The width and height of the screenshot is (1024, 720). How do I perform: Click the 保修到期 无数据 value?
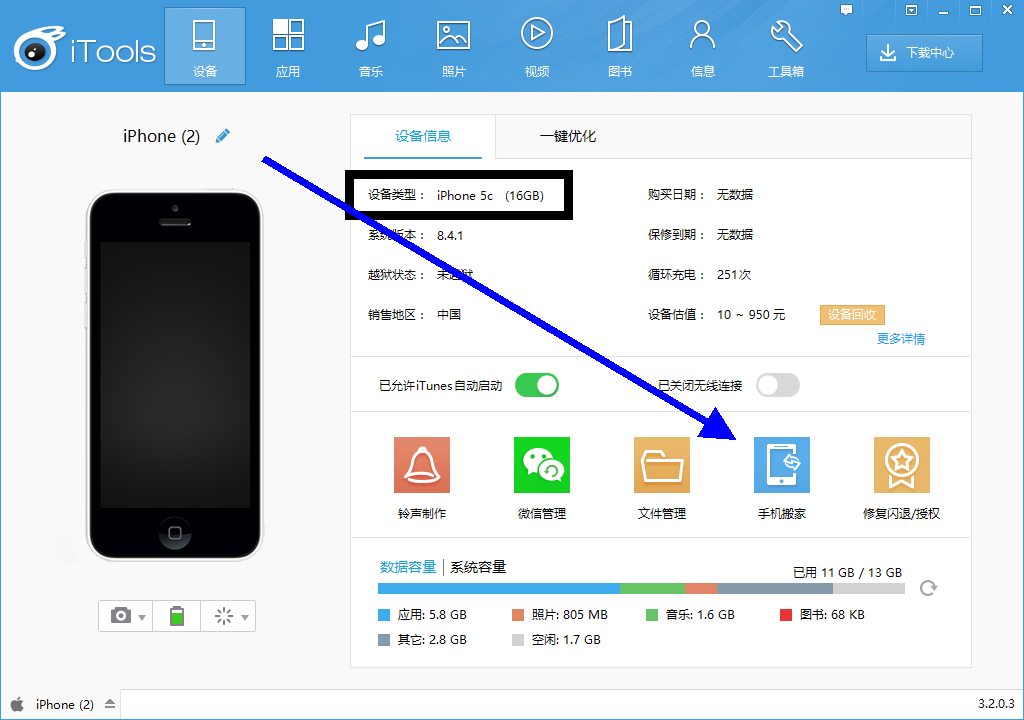click(x=735, y=235)
